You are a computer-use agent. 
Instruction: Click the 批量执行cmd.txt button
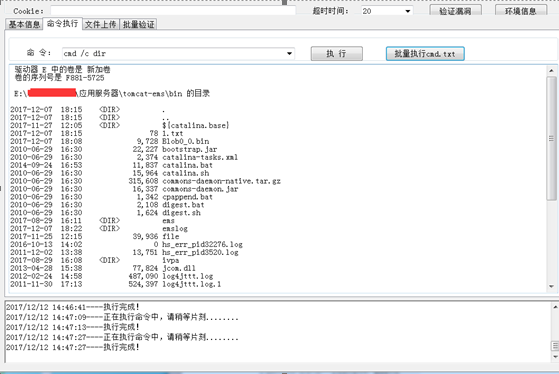click(x=425, y=53)
